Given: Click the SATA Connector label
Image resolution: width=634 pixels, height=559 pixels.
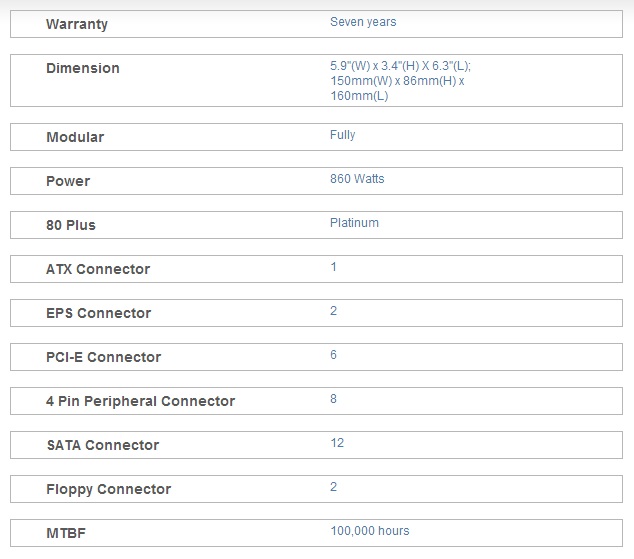Looking at the screenshot, I should coord(102,445).
